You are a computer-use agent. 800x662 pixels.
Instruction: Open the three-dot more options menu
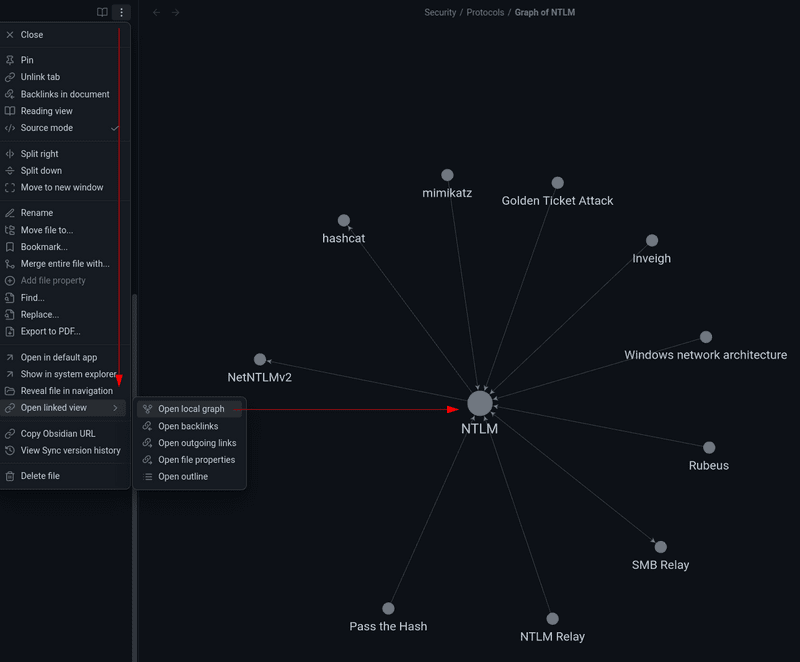[x=121, y=13]
